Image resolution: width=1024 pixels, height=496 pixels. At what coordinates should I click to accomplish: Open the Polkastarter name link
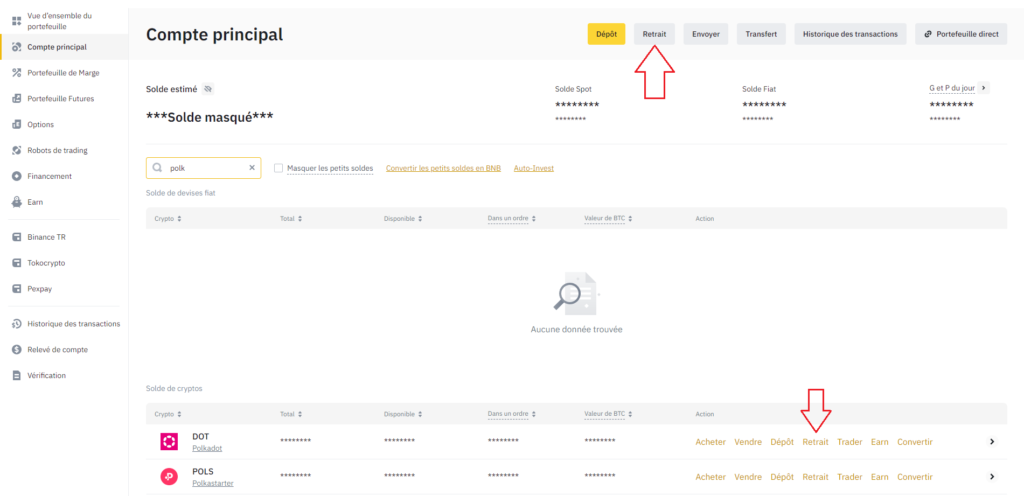[x=213, y=483]
